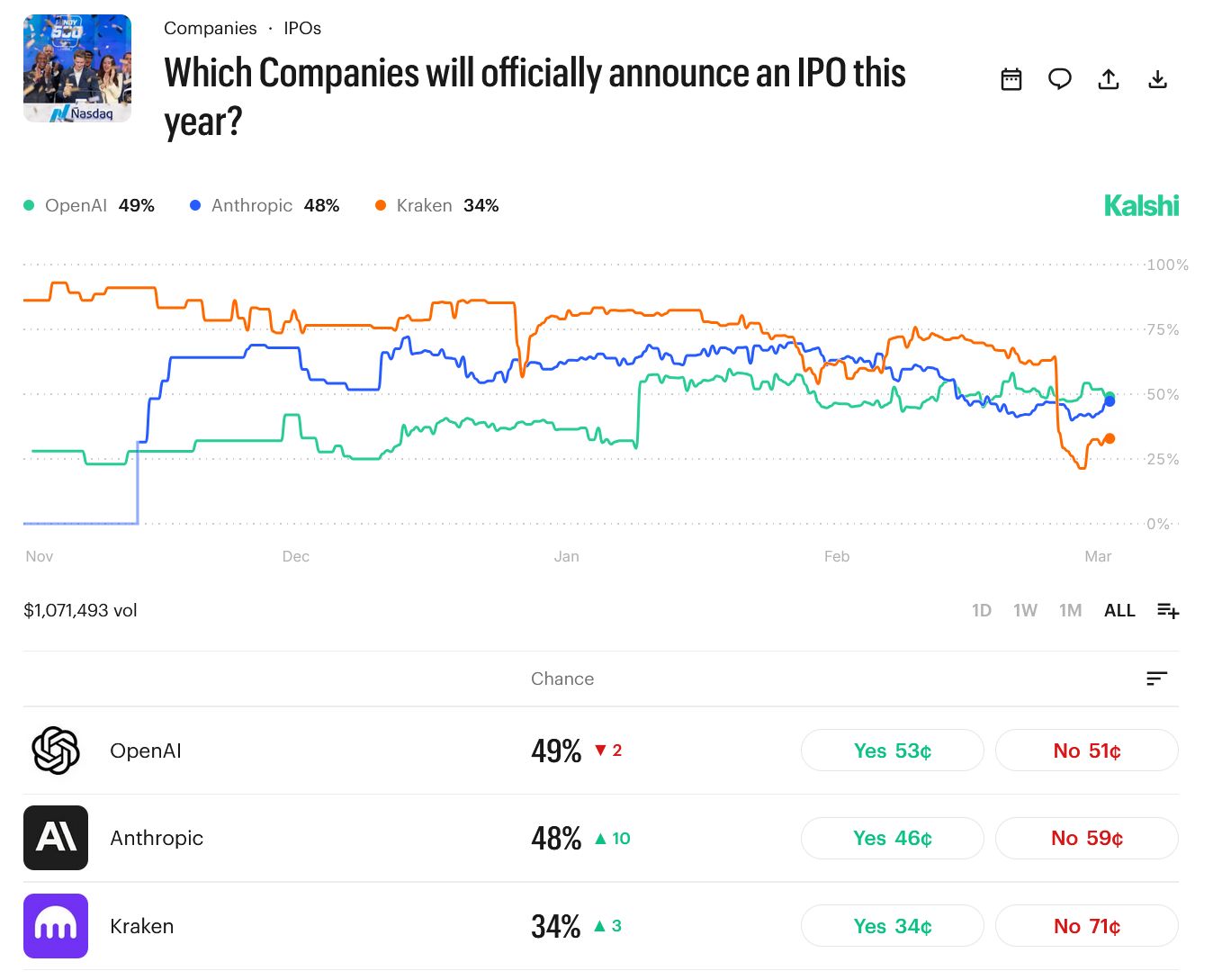Image resolution: width=1222 pixels, height=980 pixels.
Task: Switch chart range to 1D
Action: pos(982,611)
